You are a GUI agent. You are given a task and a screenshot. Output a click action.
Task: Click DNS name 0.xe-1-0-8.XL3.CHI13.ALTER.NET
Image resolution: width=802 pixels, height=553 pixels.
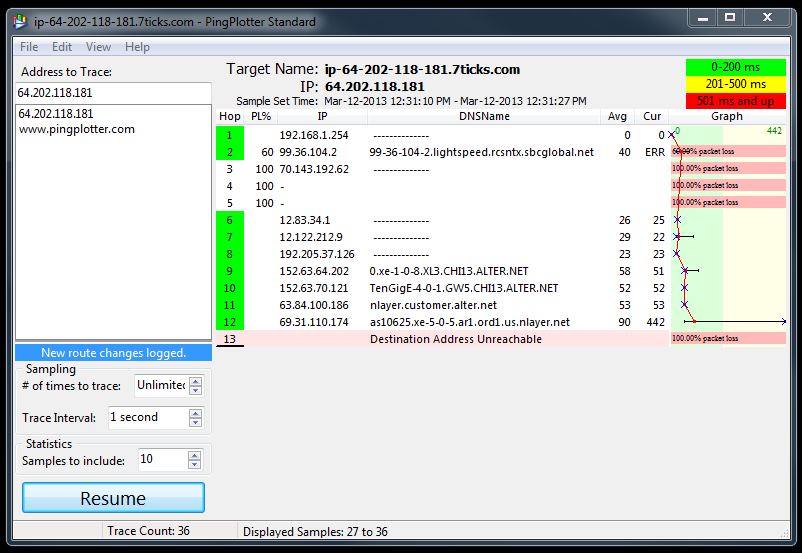(x=449, y=271)
